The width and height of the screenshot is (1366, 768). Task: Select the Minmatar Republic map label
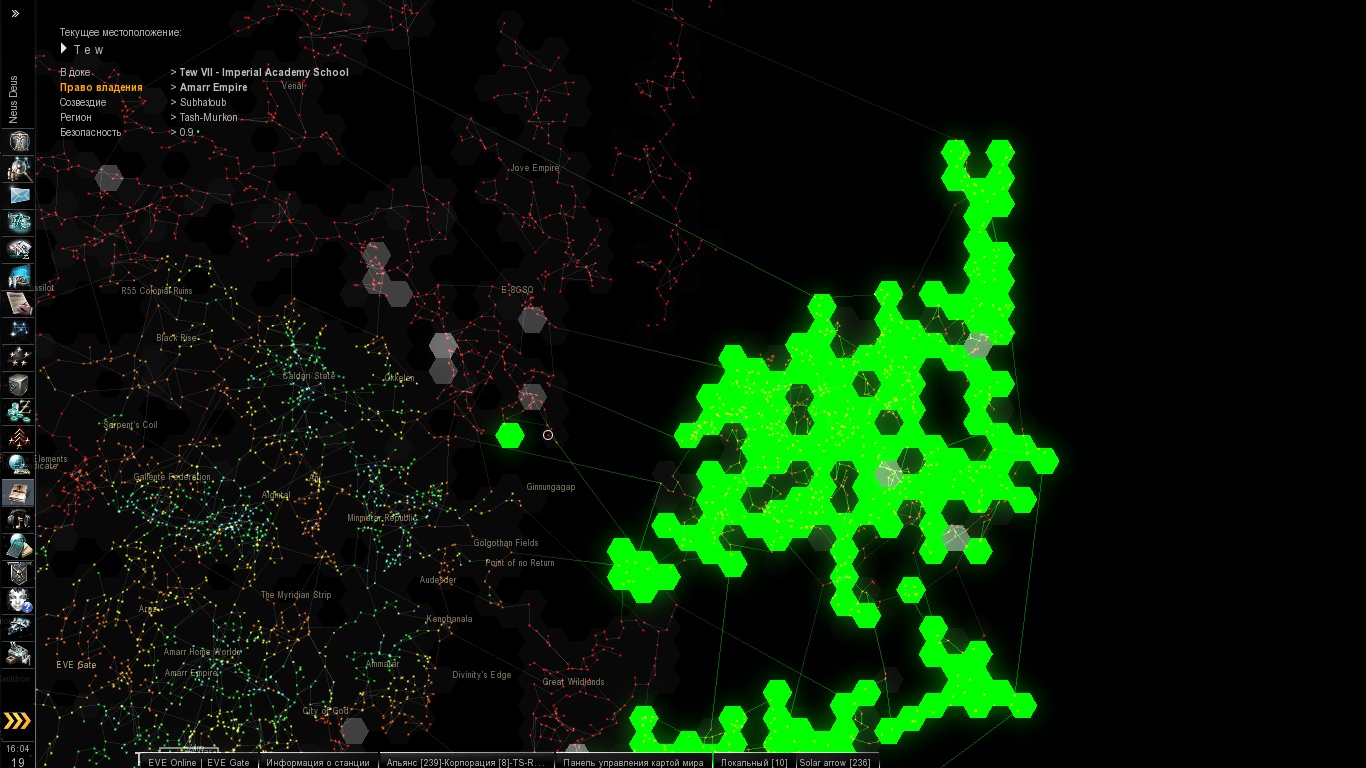point(381,518)
